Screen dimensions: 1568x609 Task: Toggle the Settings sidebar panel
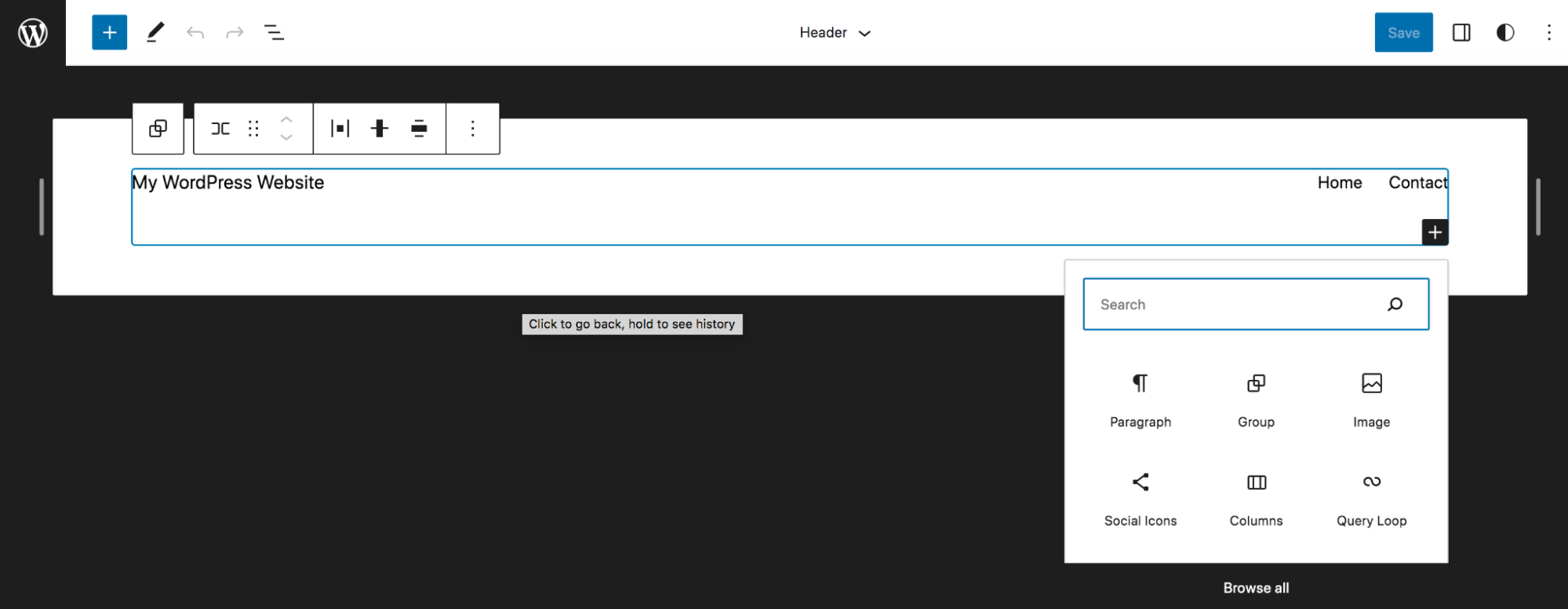coord(1461,32)
